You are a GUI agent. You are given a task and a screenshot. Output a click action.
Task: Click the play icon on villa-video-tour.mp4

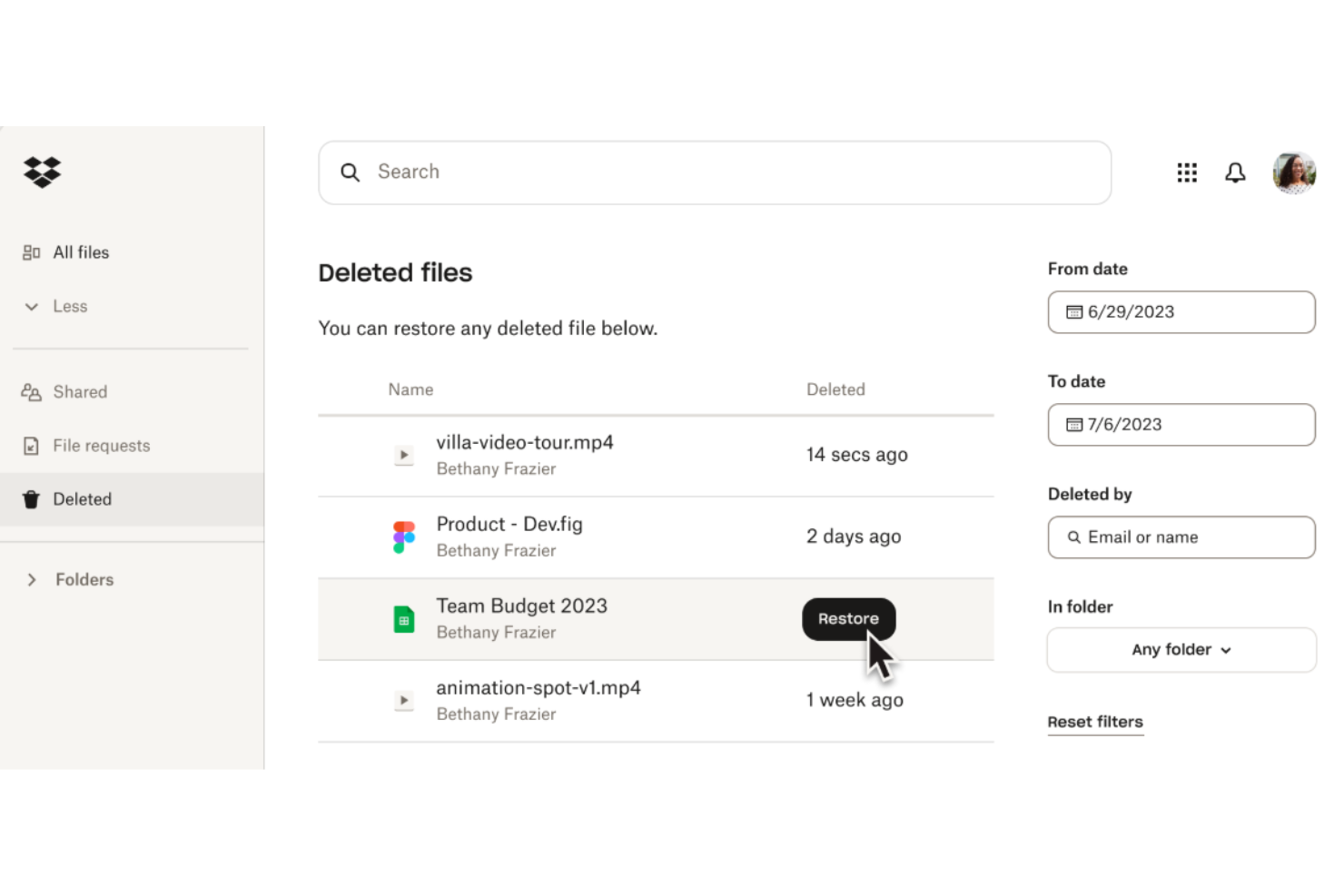point(403,455)
